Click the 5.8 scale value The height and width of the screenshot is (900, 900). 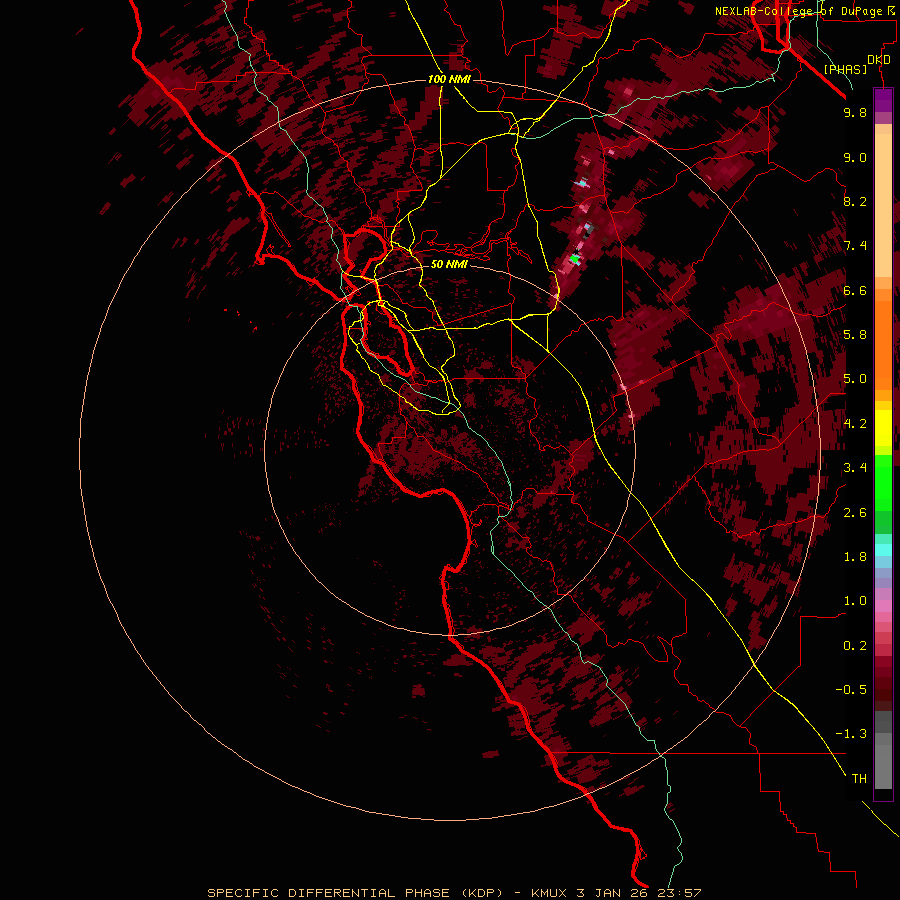click(x=855, y=335)
